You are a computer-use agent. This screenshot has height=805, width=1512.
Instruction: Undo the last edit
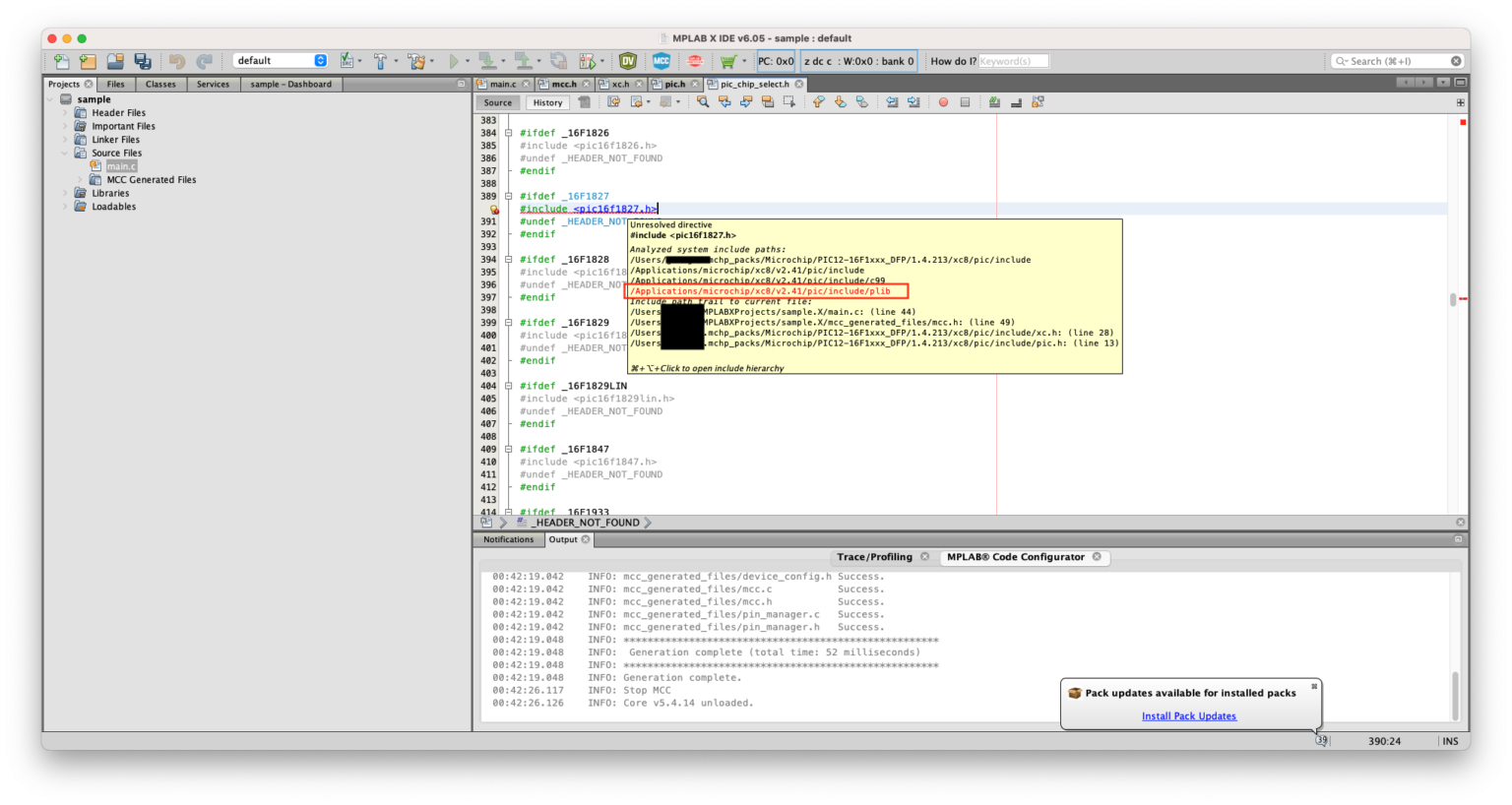click(x=177, y=60)
